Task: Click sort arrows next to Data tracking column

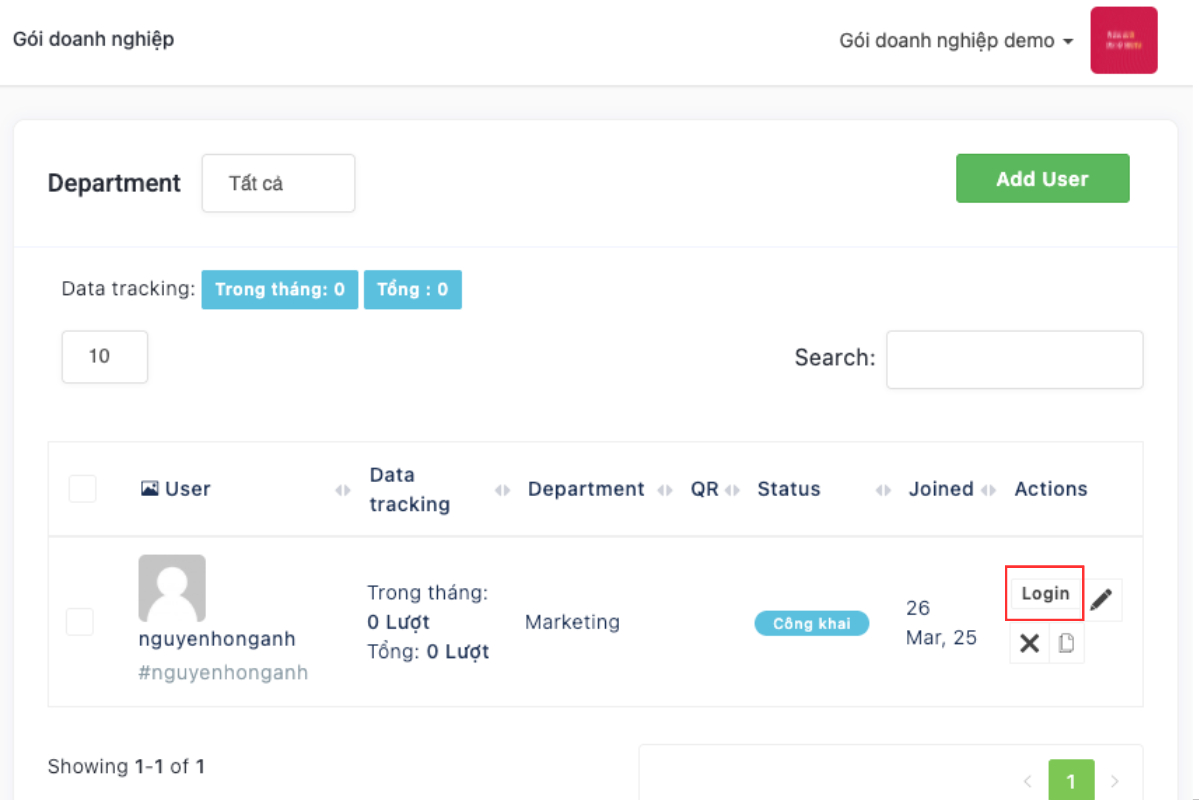Action: [502, 490]
